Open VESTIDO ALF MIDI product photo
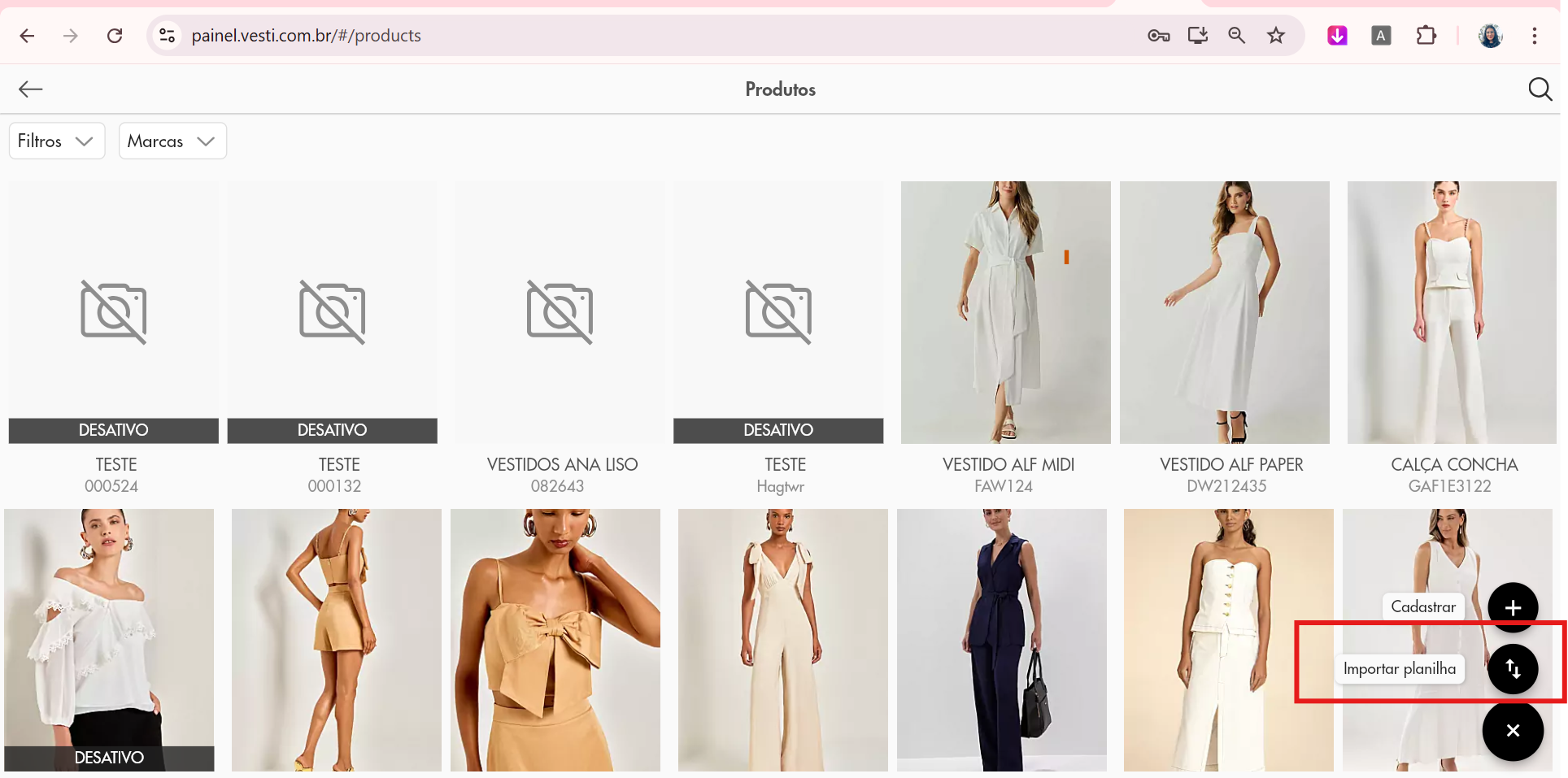This screenshot has width=1568, height=778. 1006,312
